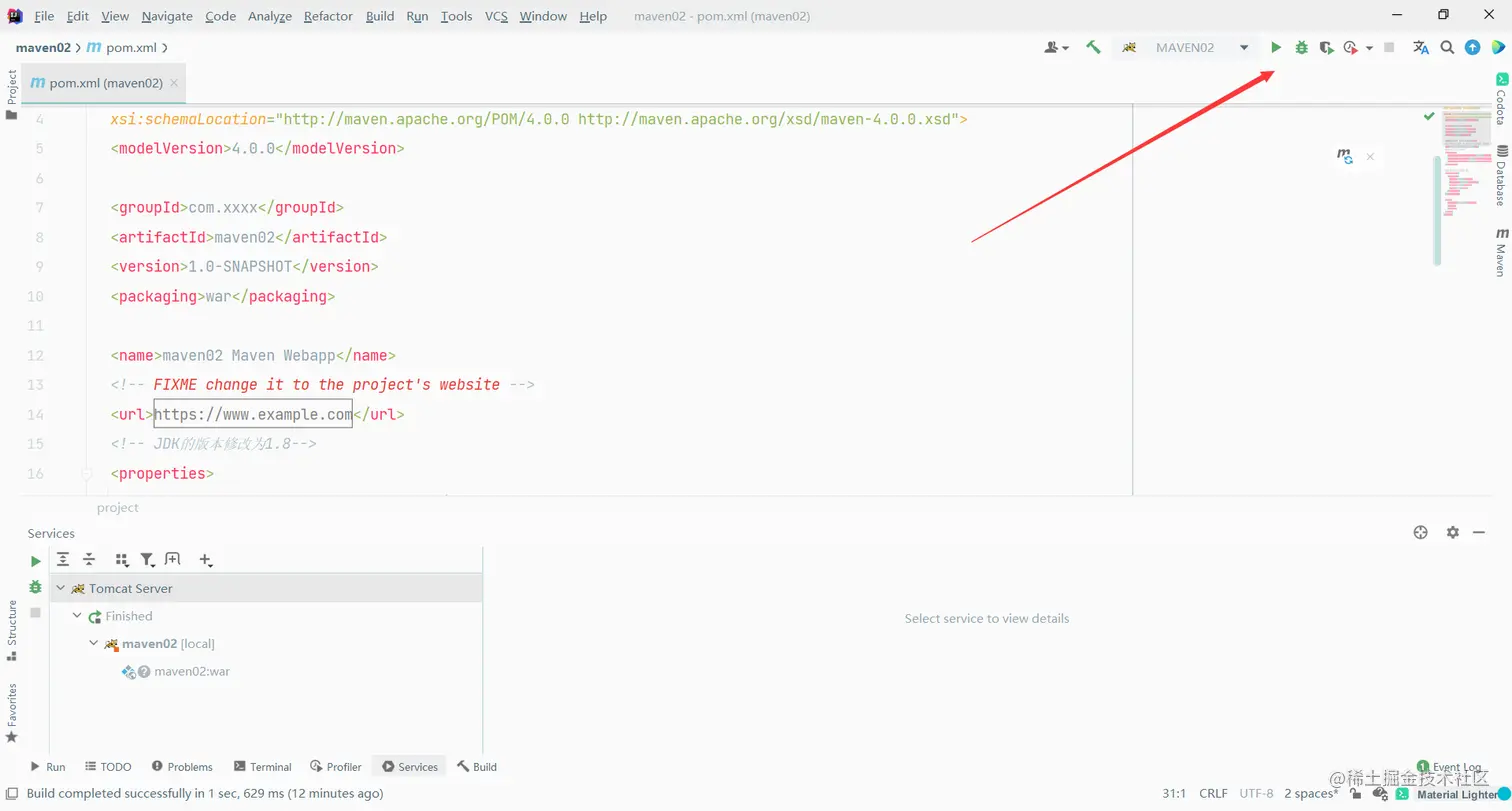Viewport: 1512px width, 811px height.
Task: Open the Database side panel
Action: click(1500, 175)
